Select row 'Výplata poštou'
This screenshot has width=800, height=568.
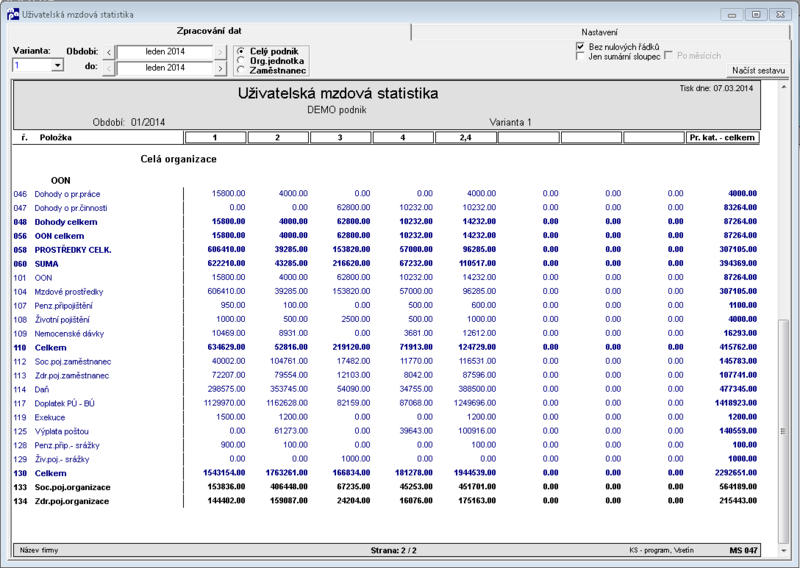(x=385, y=431)
